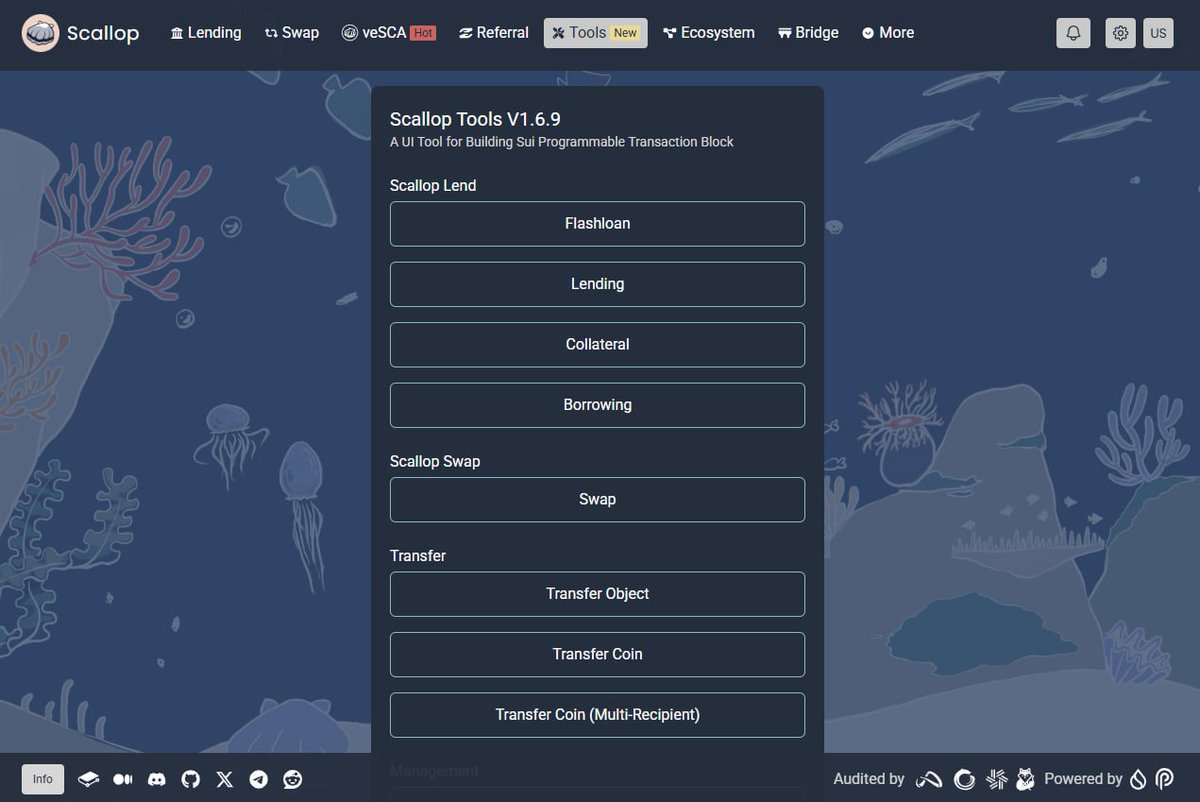Open the Bridge nav item
The width and height of the screenshot is (1200, 802).
point(808,33)
